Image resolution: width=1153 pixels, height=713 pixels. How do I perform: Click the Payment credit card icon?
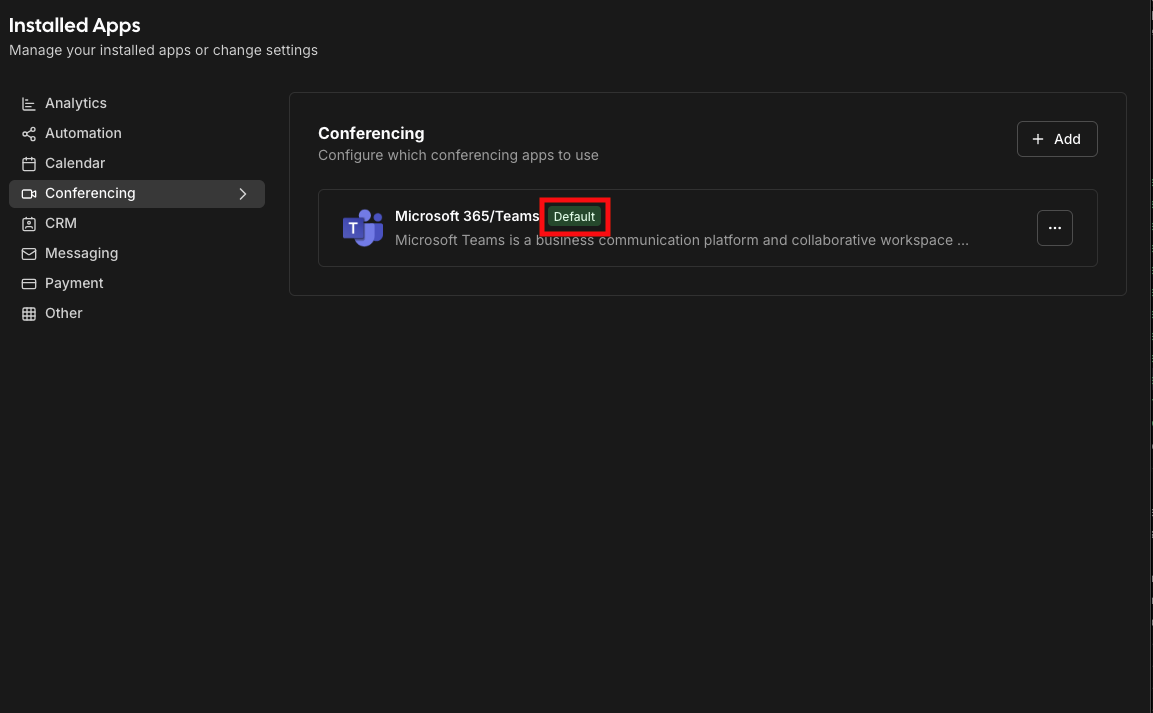(29, 284)
